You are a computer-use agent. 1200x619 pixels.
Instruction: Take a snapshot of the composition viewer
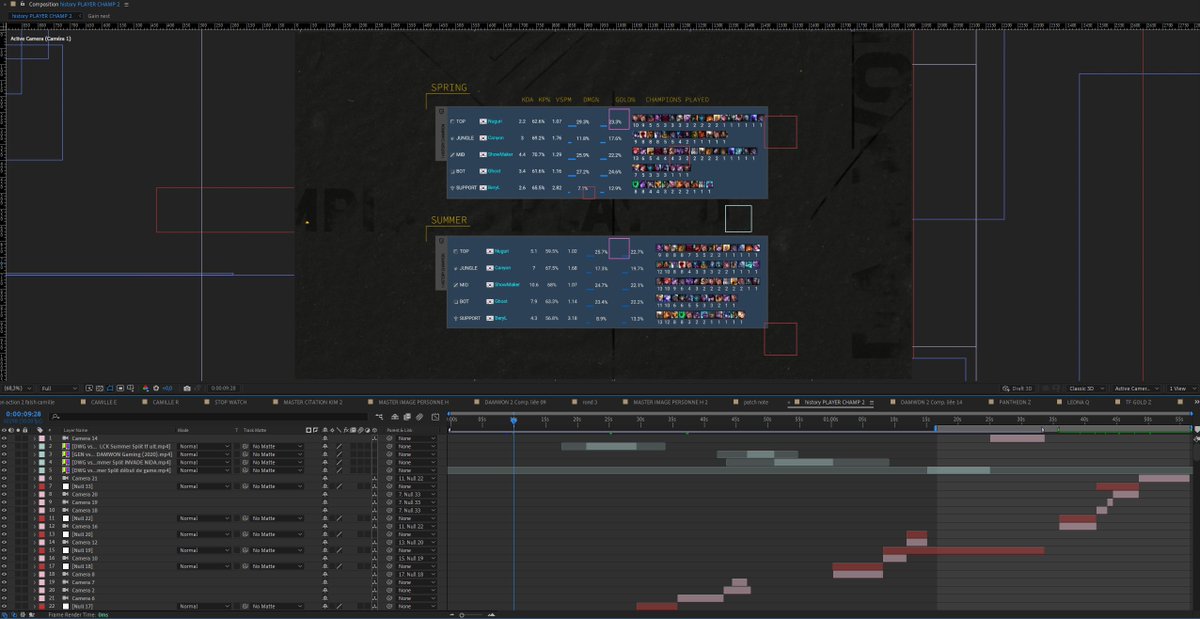187,388
